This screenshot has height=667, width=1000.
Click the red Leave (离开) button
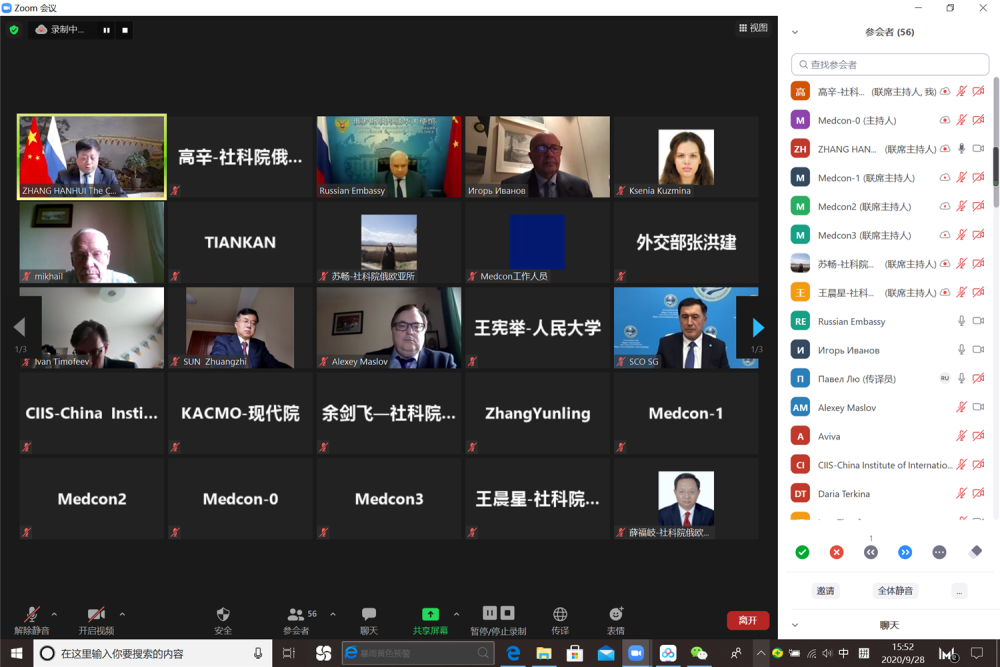747,621
